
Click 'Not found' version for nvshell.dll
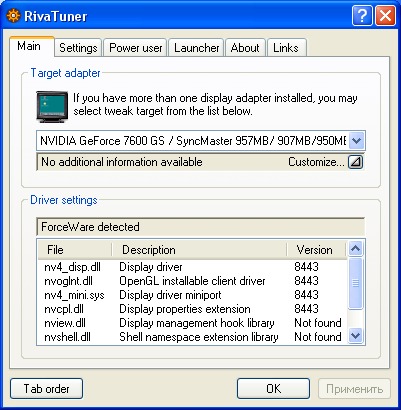pos(318,337)
